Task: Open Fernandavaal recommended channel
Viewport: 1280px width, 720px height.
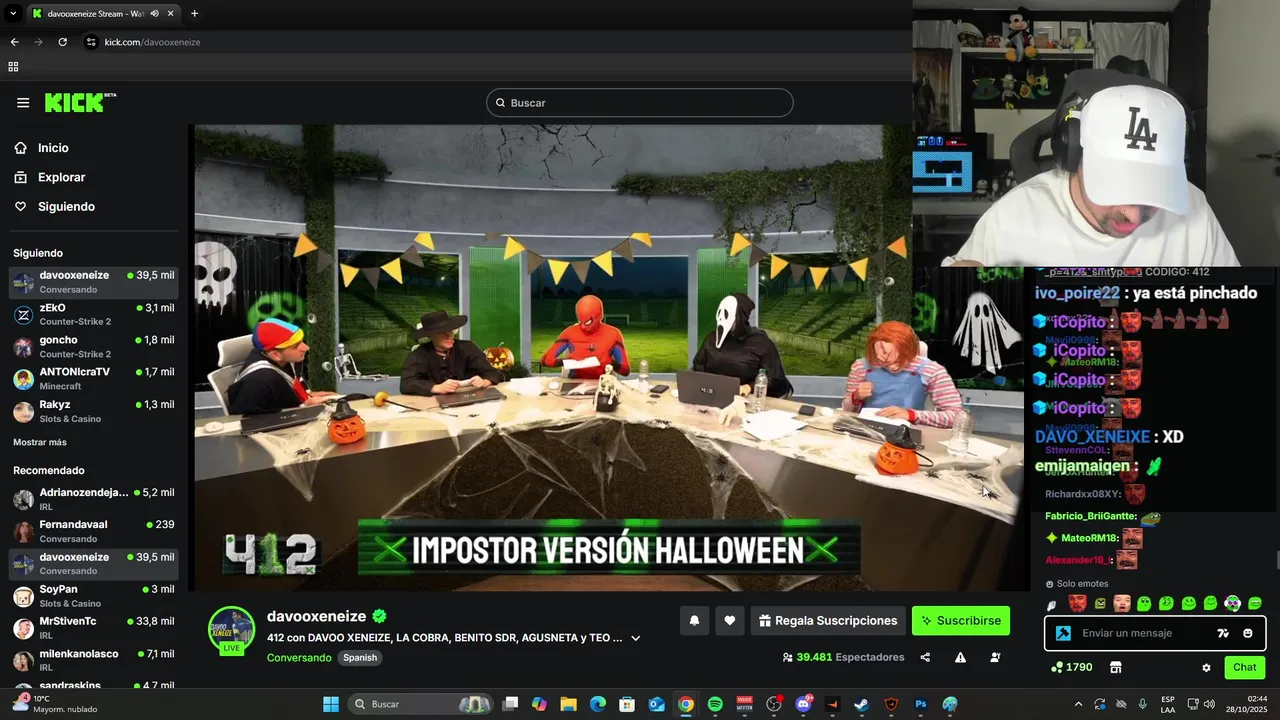Action: click(x=94, y=531)
